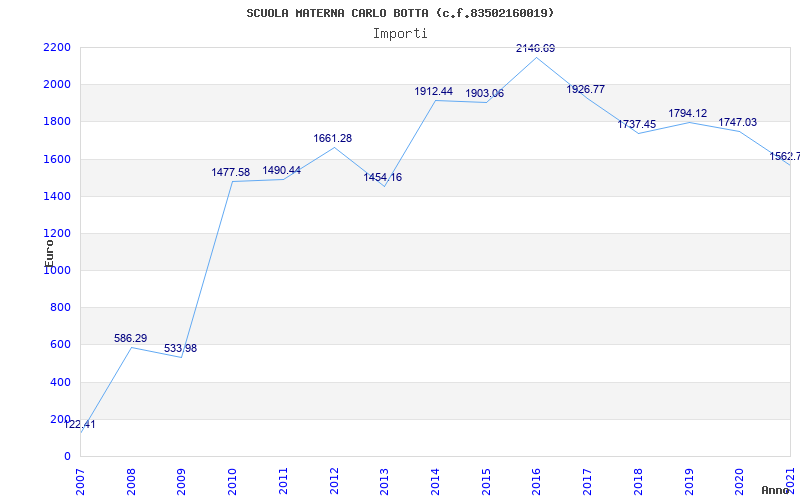Click the 2015 year axis label
The width and height of the screenshot is (800, 500).
486,482
